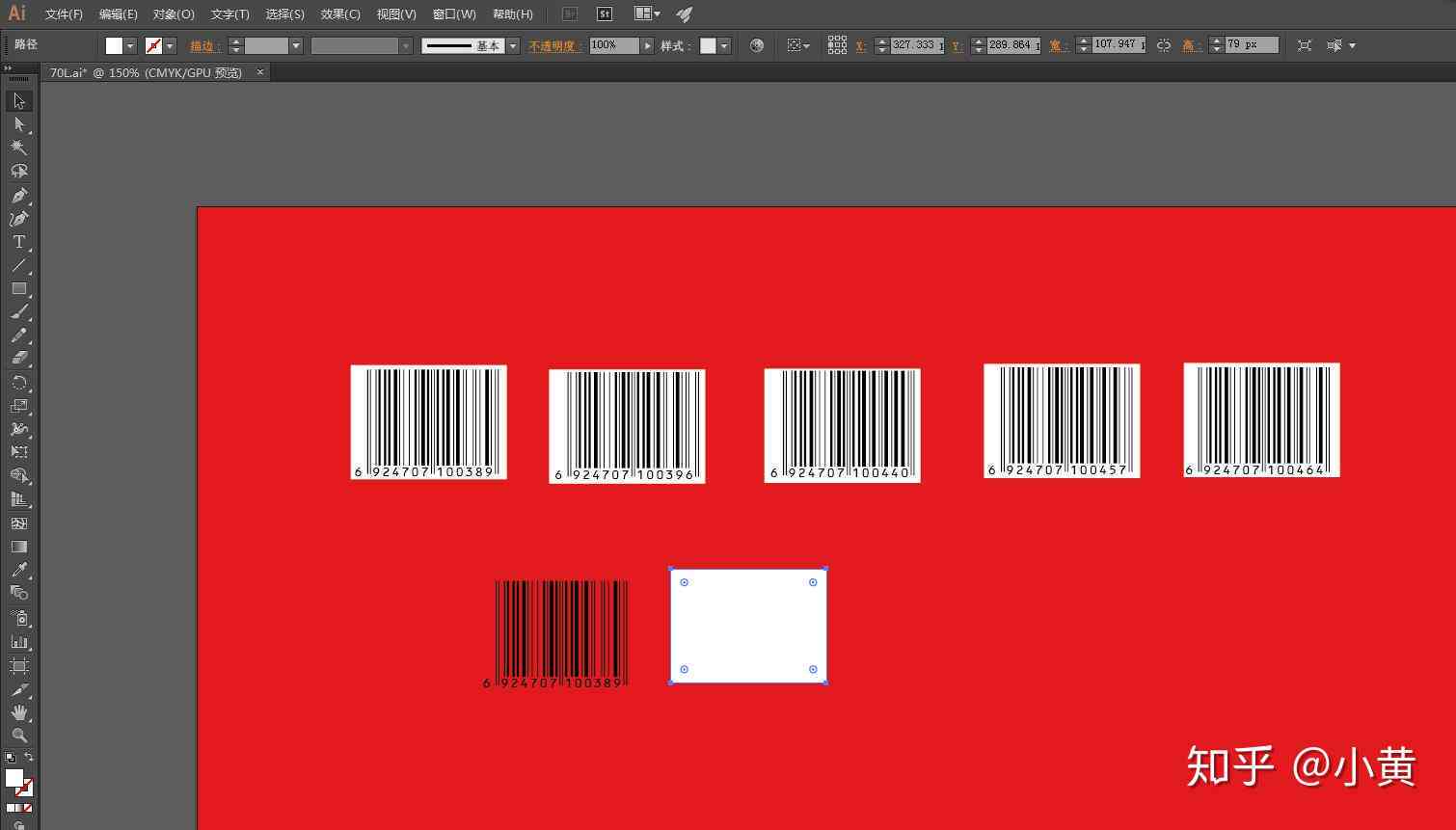Viewport: 1456px width, 830px height.
Task: Open the arrange documents layout dropdown
Action: [x=647, y=14]
